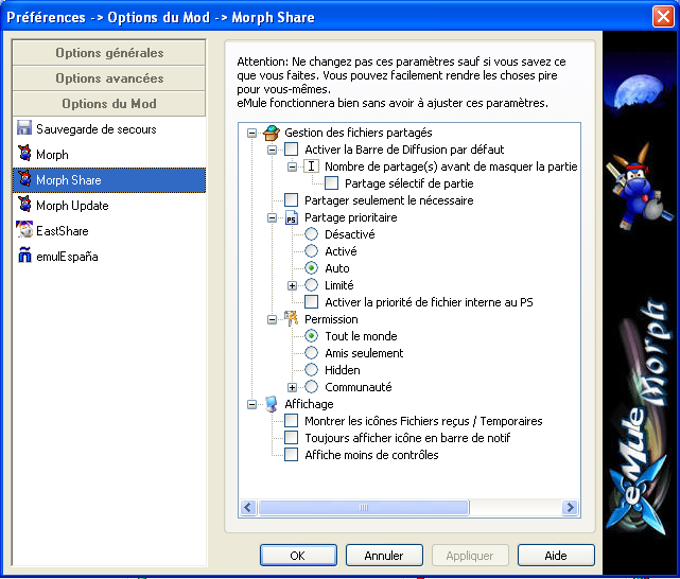
Task: Click the horizontal scrollbar thumb
Action: pyautogui.click(x=363, y=507)
